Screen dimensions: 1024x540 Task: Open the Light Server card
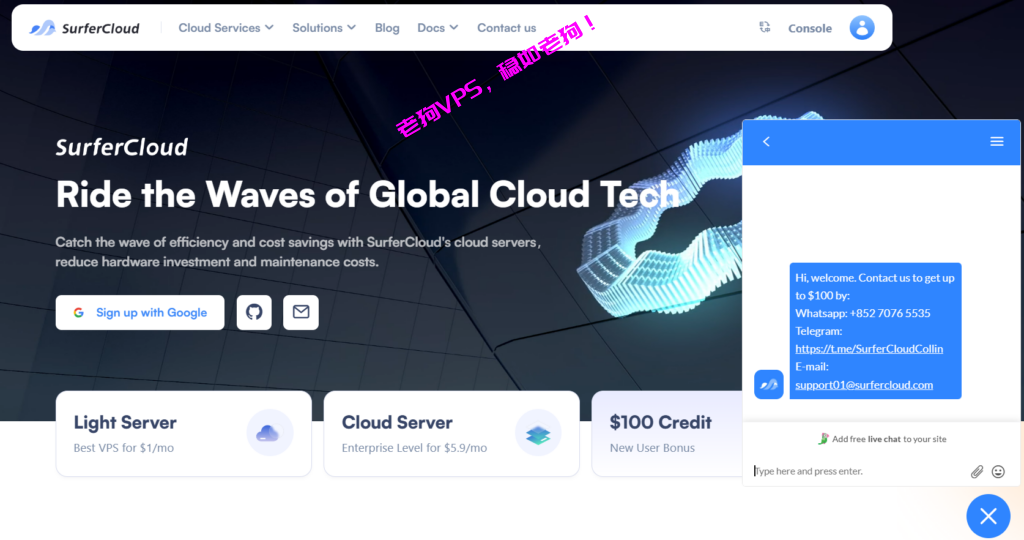(x=184, y=434)
